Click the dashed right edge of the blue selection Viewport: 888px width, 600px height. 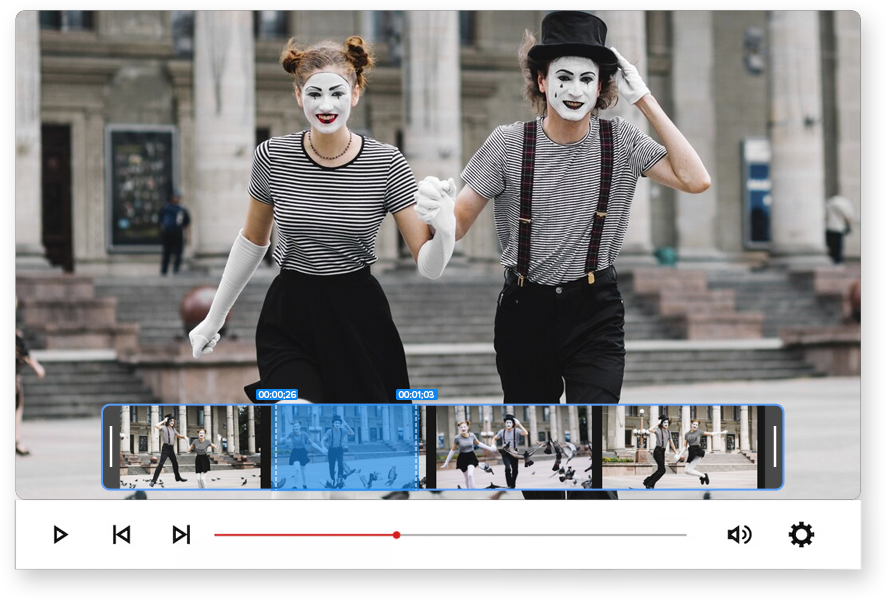click(x=416, y=447)
